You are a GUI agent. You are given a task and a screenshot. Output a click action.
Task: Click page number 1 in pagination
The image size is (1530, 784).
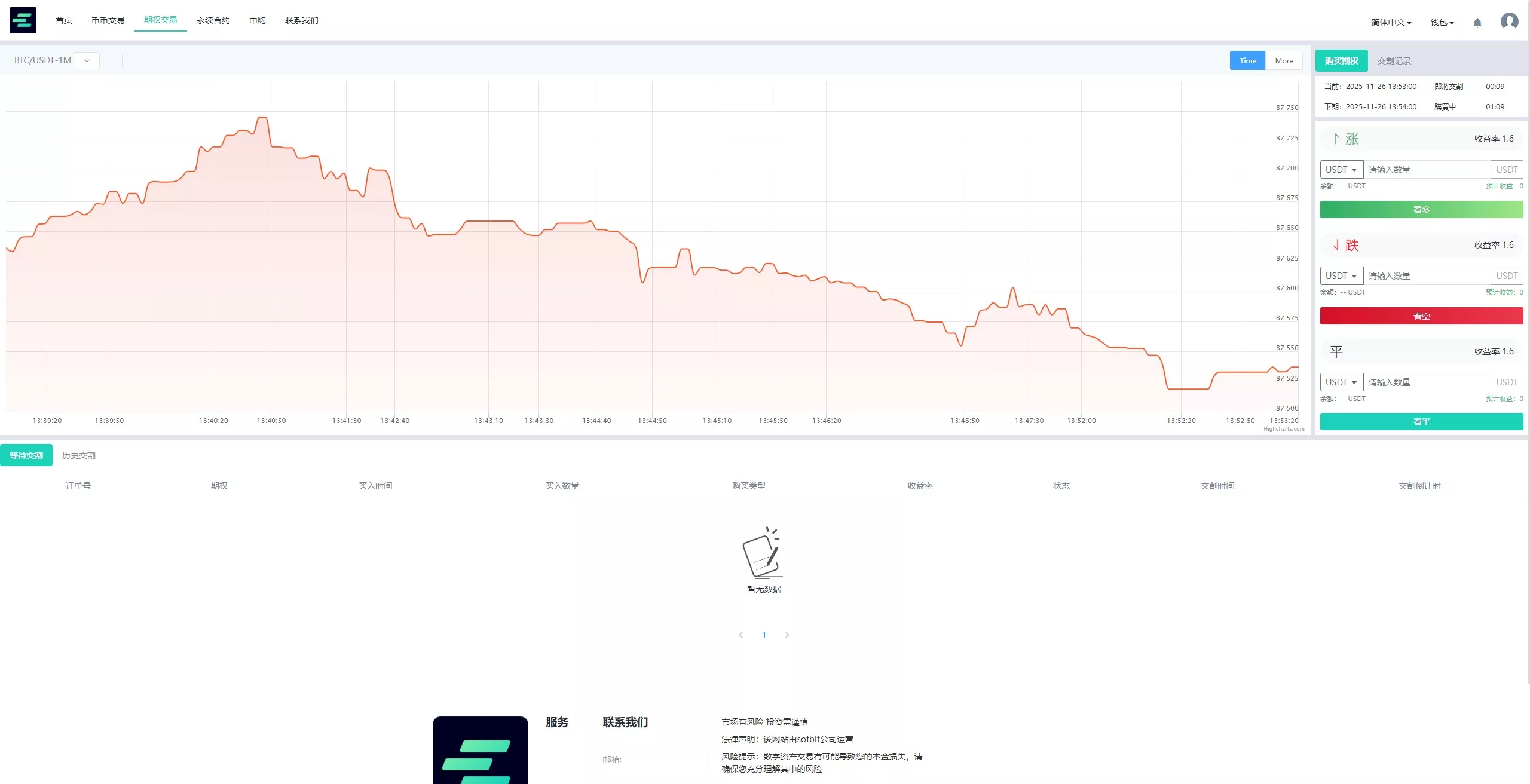[x=764, y=635]
